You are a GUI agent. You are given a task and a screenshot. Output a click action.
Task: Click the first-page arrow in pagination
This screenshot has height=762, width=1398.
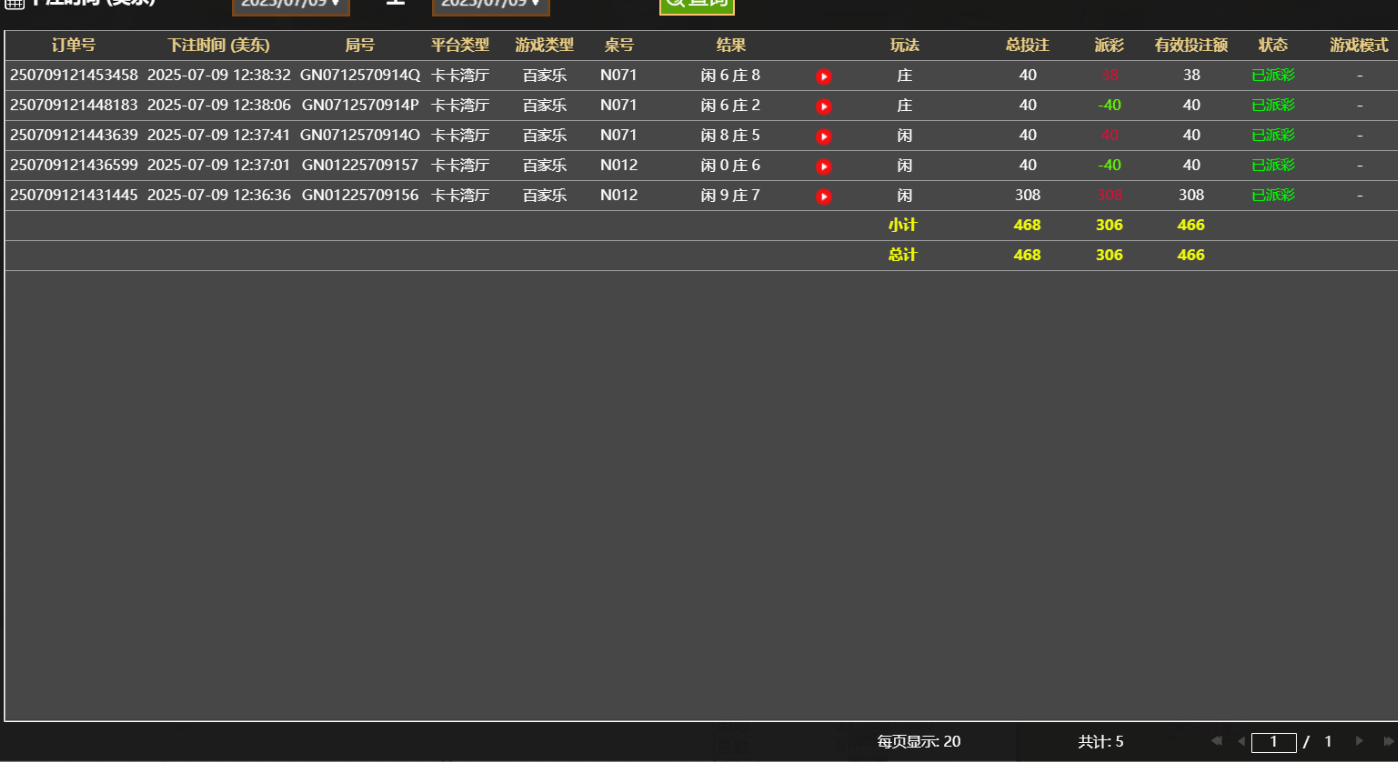(x=1215, y=741)
